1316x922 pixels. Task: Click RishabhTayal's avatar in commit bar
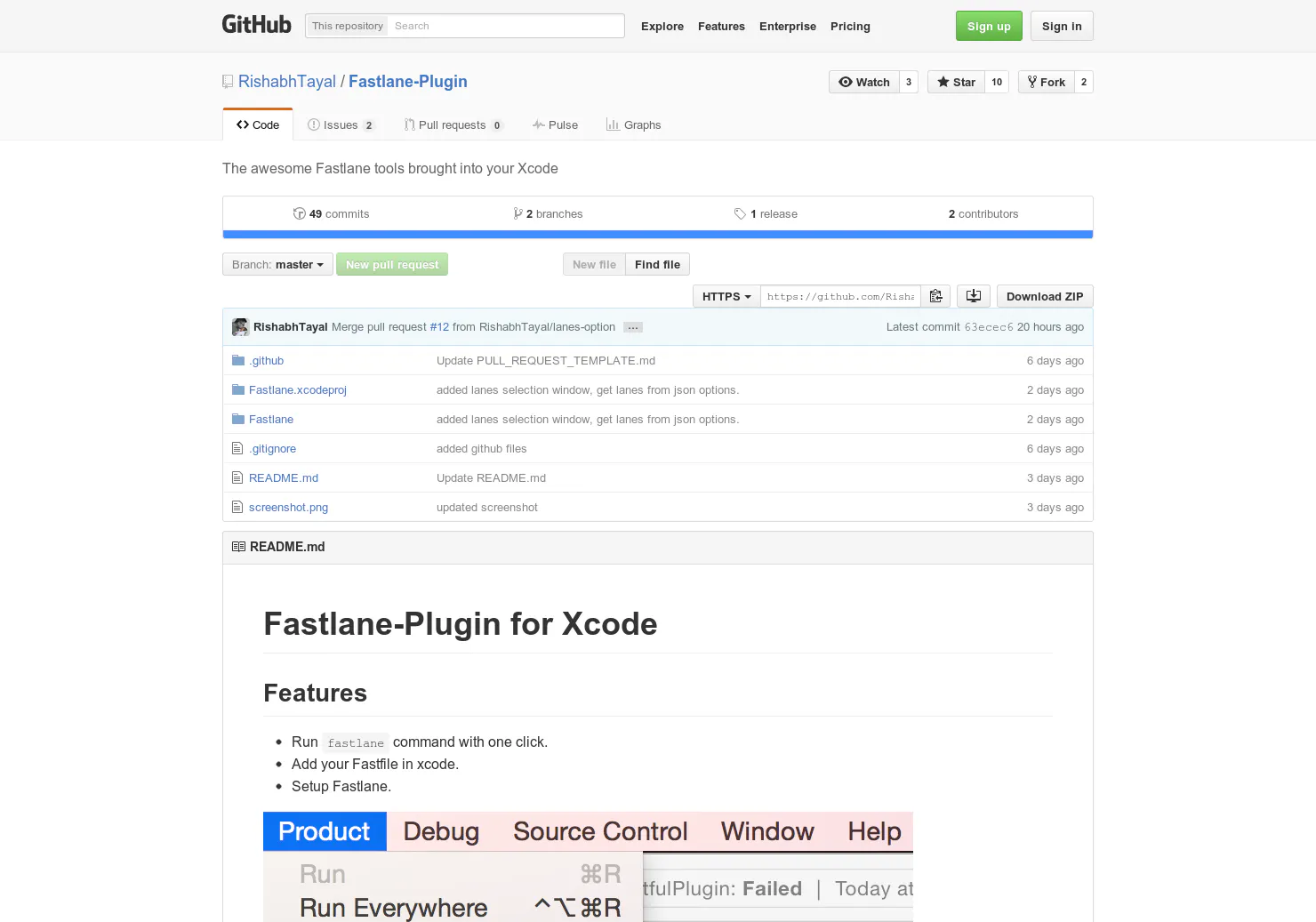coord(240,327)
